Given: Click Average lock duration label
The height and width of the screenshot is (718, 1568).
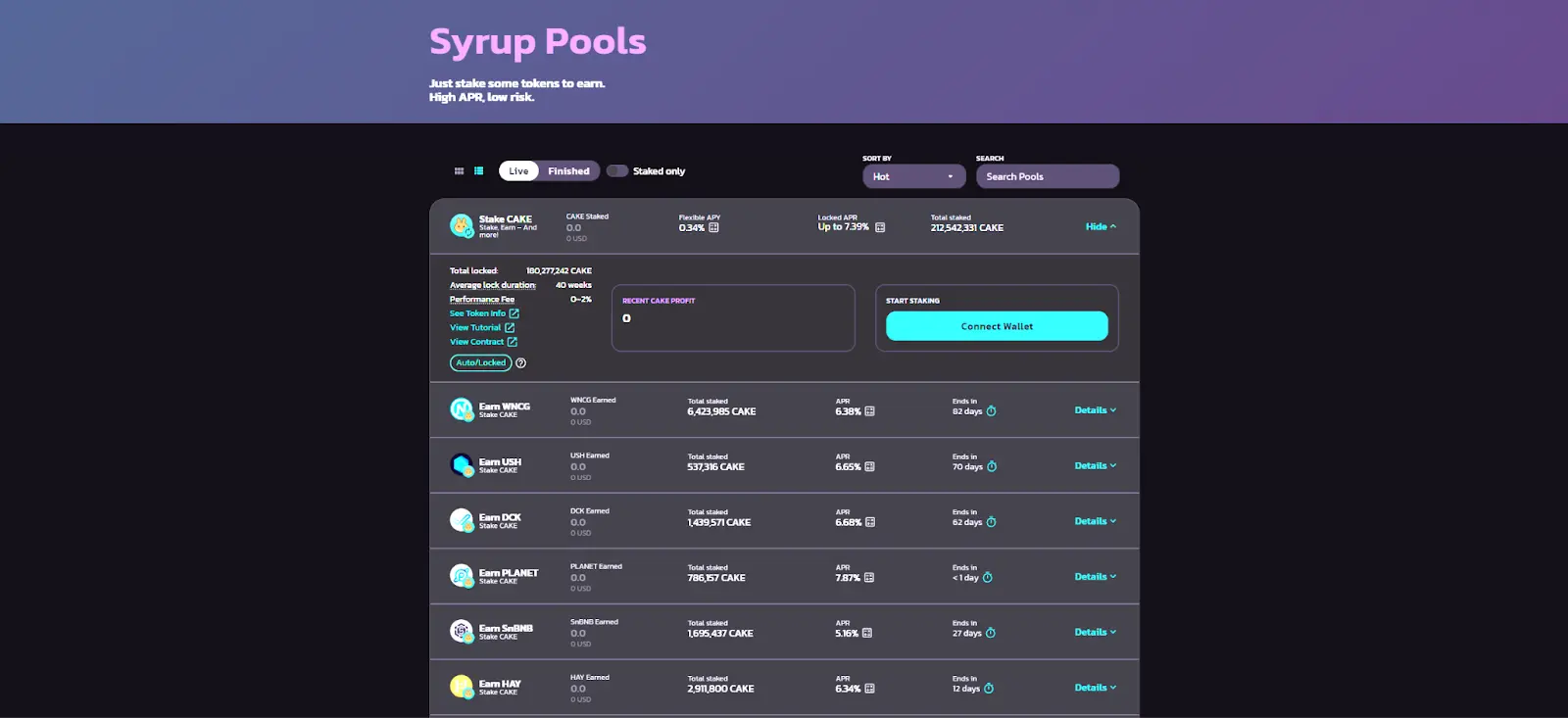Looking at the screenshot, I should [x=493, y=285].
